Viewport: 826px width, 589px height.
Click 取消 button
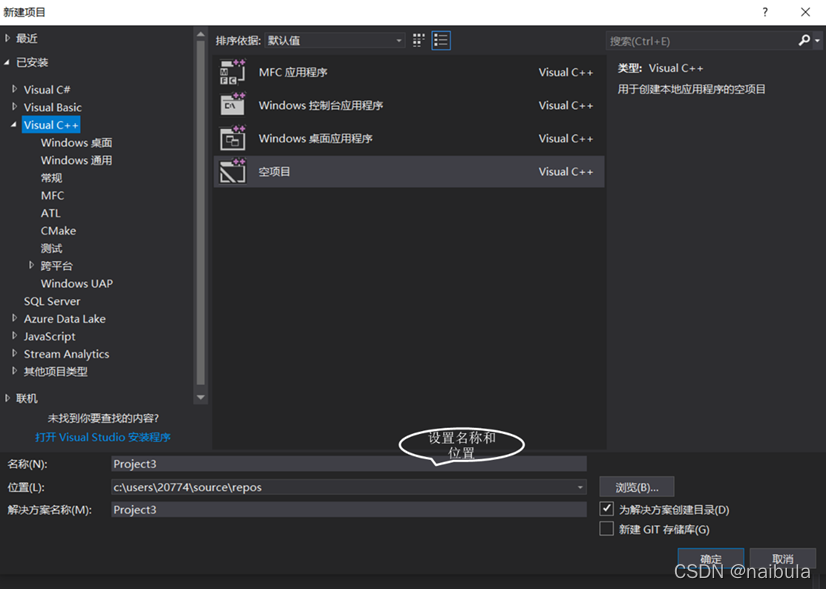coord(783,558)
